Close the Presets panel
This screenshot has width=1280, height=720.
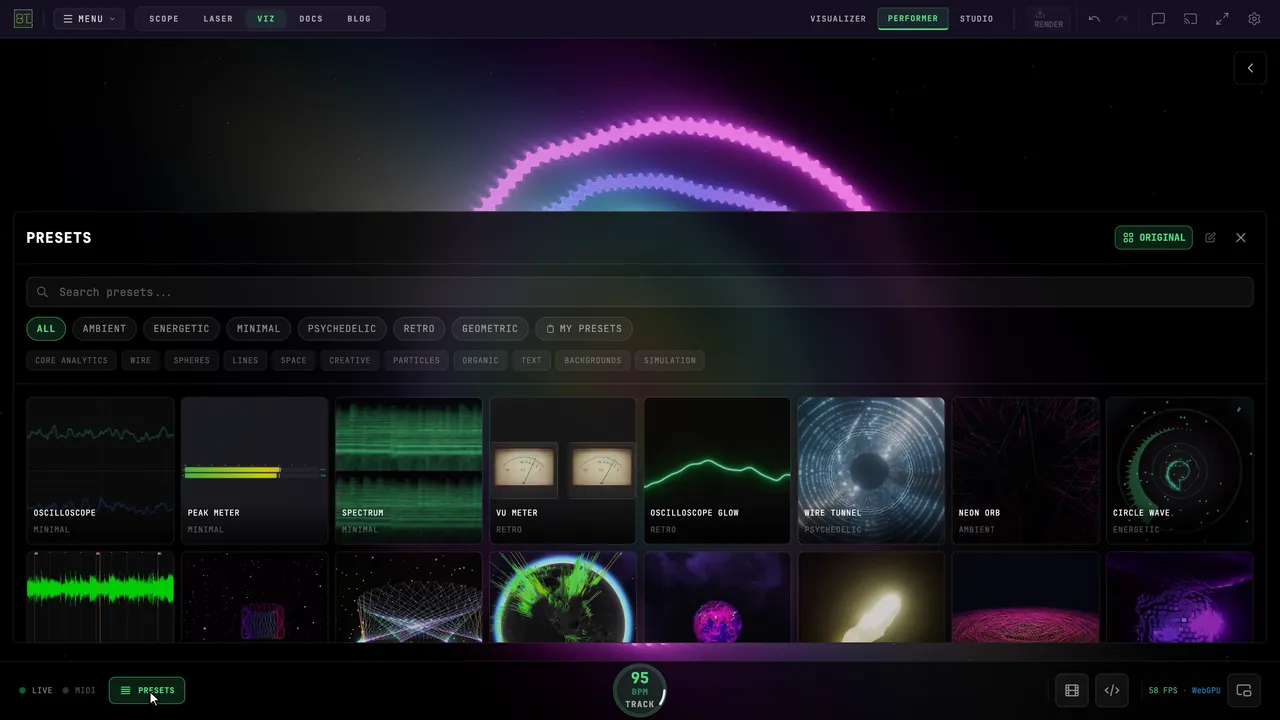(x=1241, y=238)
